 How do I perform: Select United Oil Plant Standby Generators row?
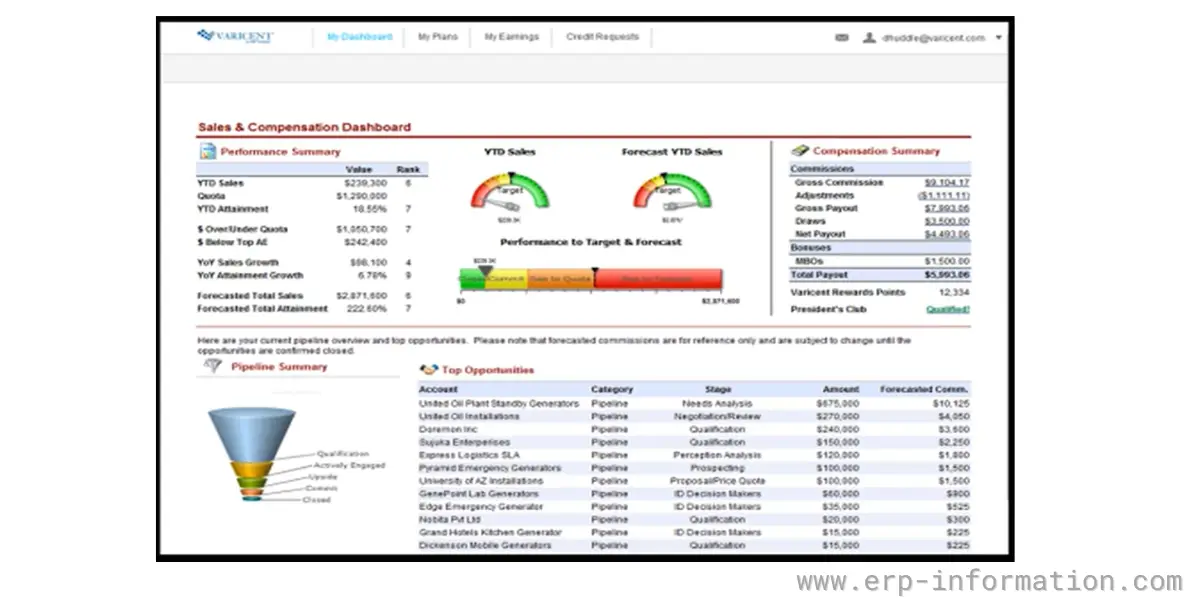point(694,403)
